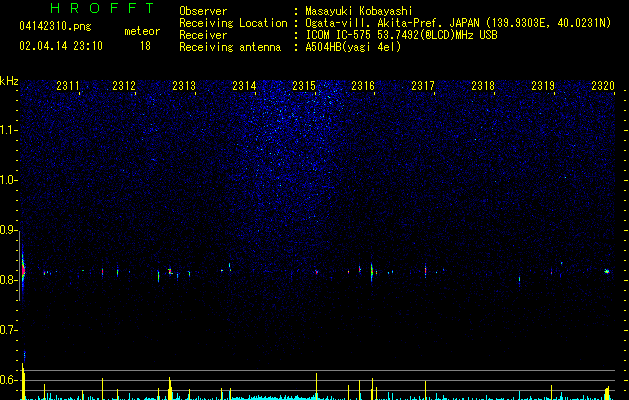Screen dimensions: 629x400
Task: Click the 1.1 kHz axis label
Action: pyautogui.click(x=9, y=130)
